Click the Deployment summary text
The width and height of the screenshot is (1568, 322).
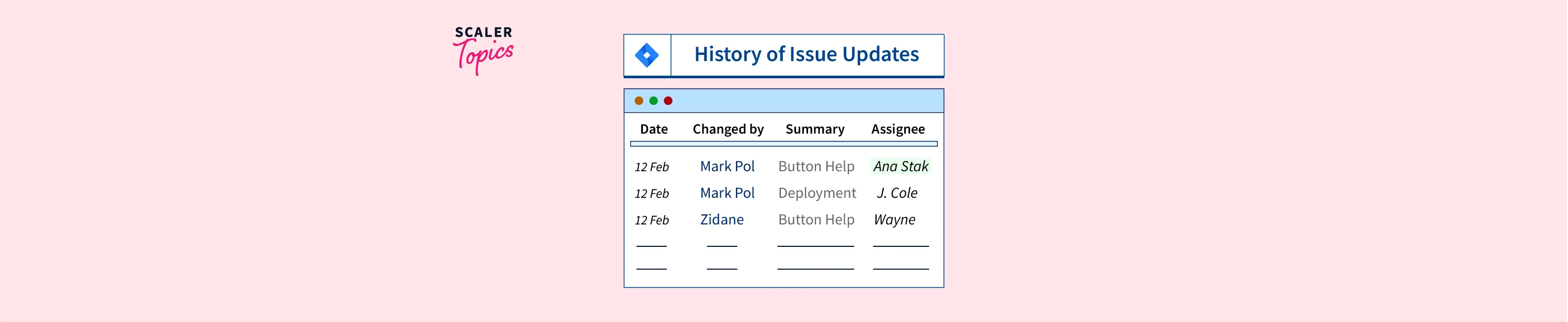pos(817,193)
